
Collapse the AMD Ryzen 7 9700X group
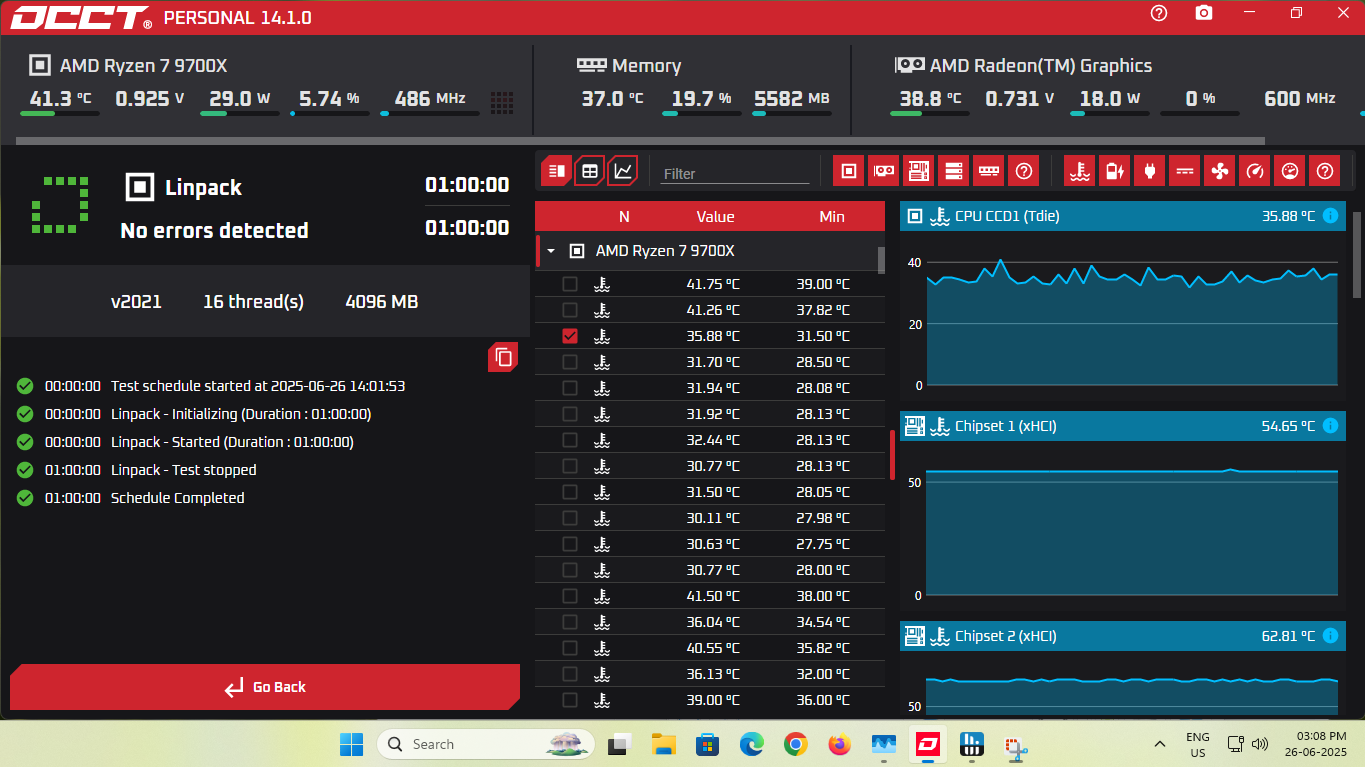coord(550,251)
